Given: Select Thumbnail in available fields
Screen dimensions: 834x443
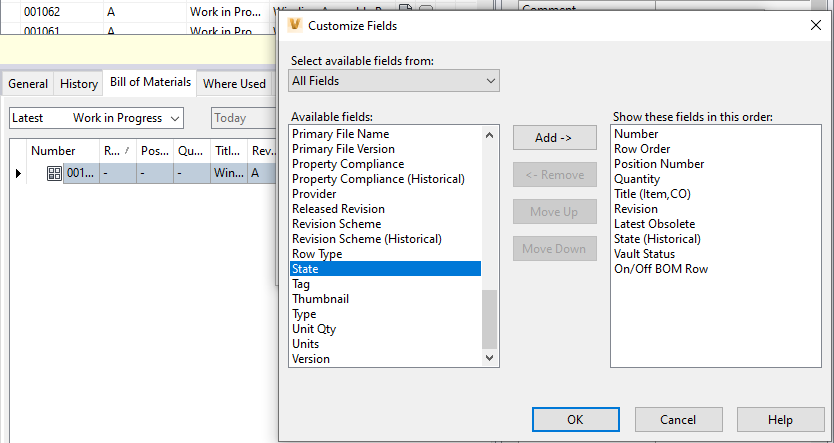Looking at the screenshot, I should click(320, 299).
